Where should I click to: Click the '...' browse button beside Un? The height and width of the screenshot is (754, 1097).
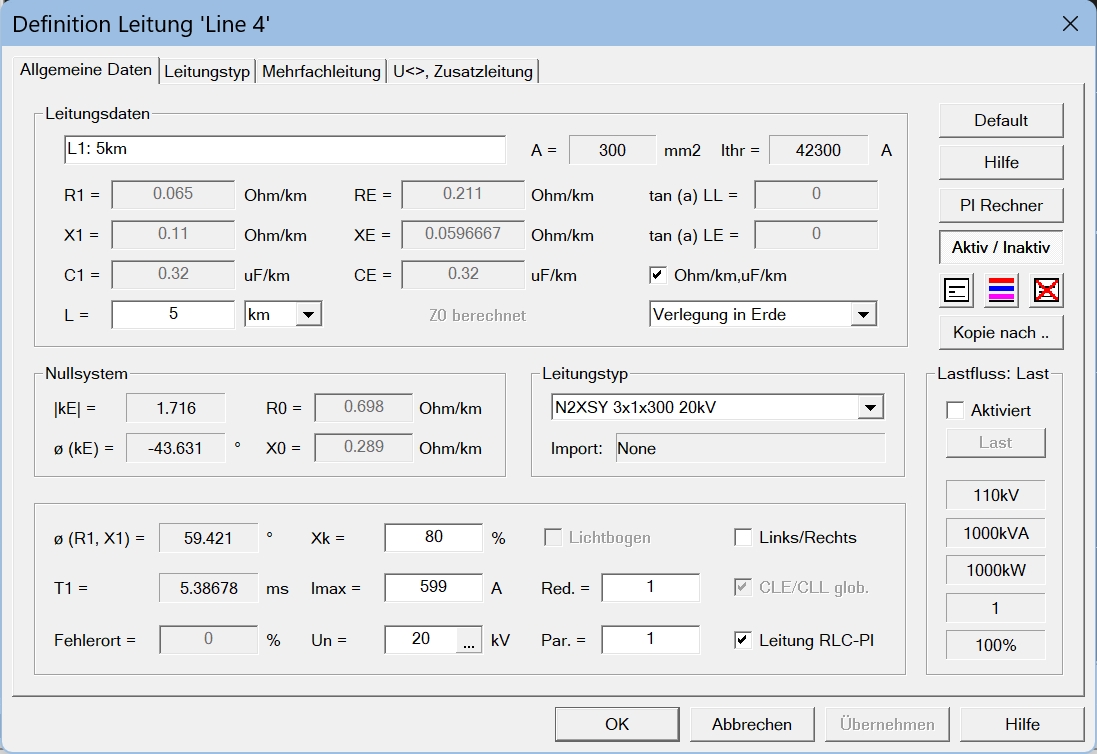point(469,640)
